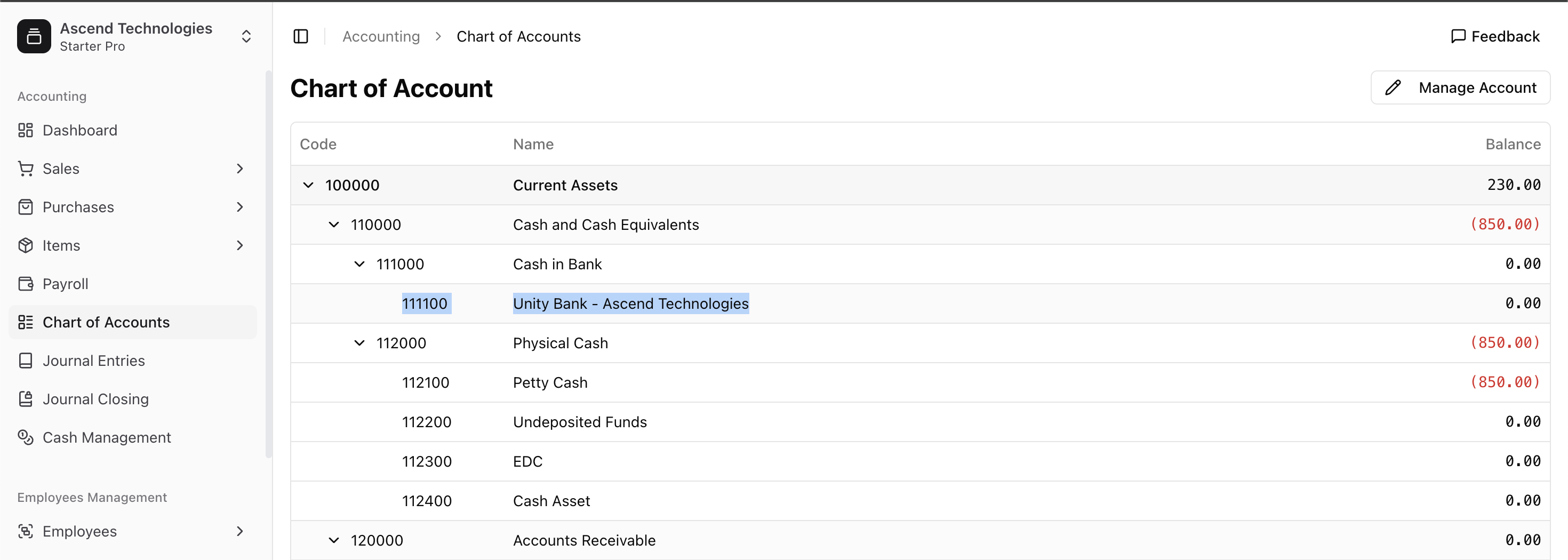Click the Purchases bag icon
1568x560 pixels.
26,207
